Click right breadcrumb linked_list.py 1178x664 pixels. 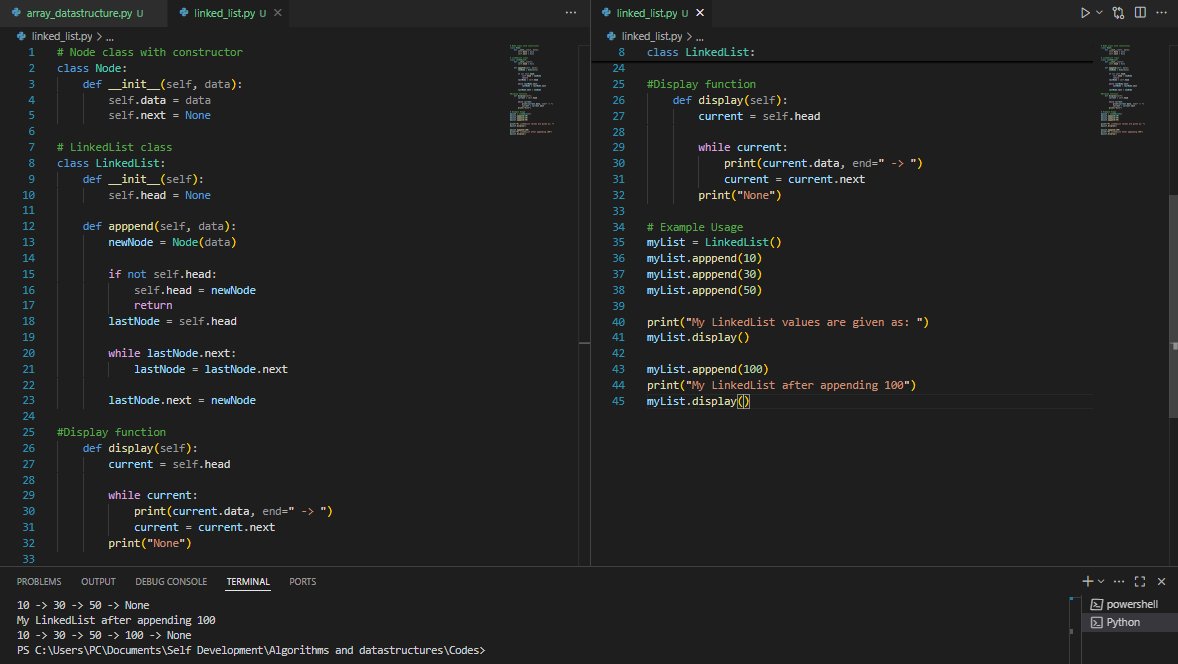[652, 36]
